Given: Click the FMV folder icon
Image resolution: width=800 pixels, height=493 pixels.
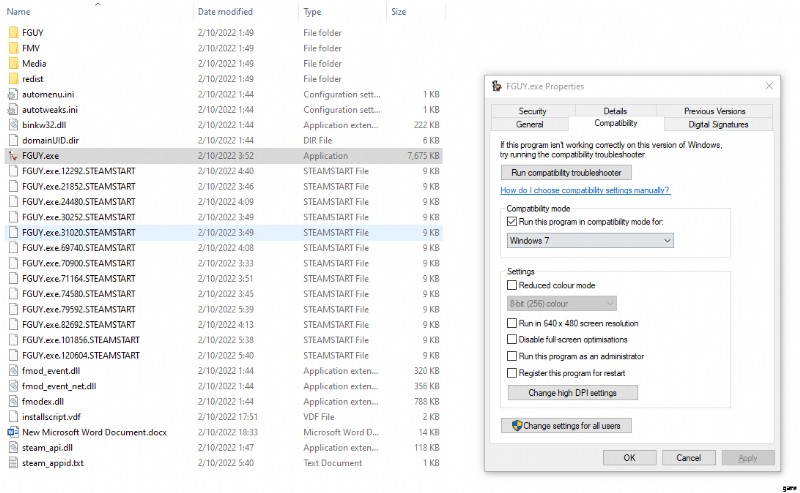Looking at the screenshot, I should click(13, 48).
